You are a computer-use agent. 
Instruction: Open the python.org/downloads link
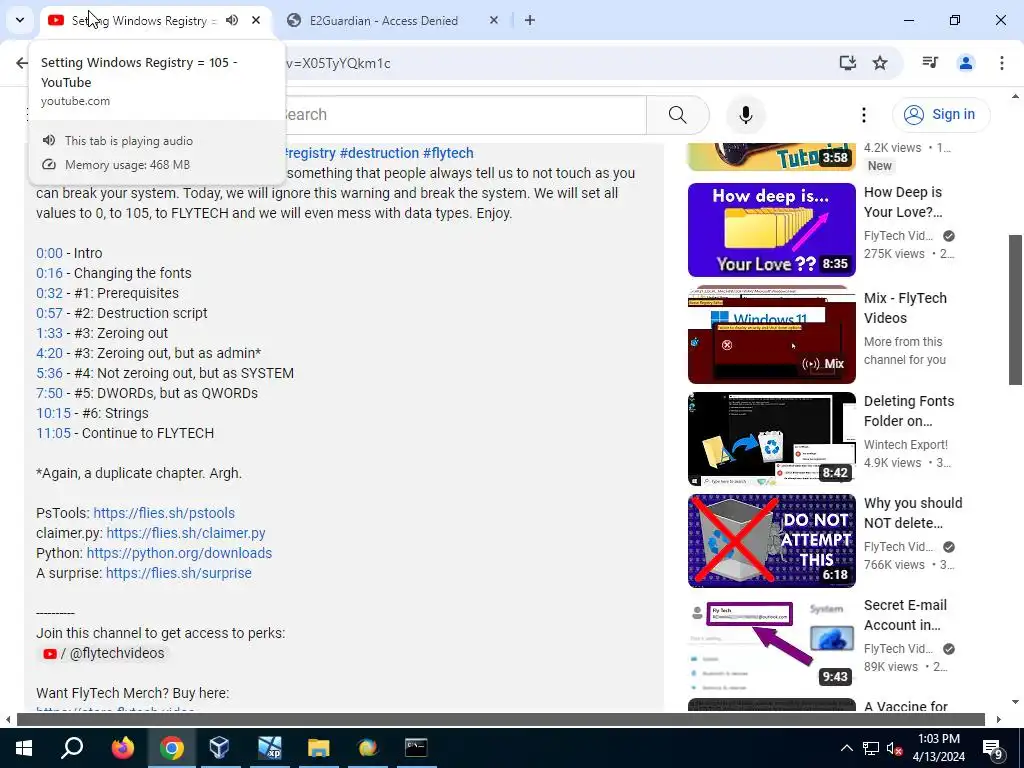pyautogui.click(x=180, y=553)
